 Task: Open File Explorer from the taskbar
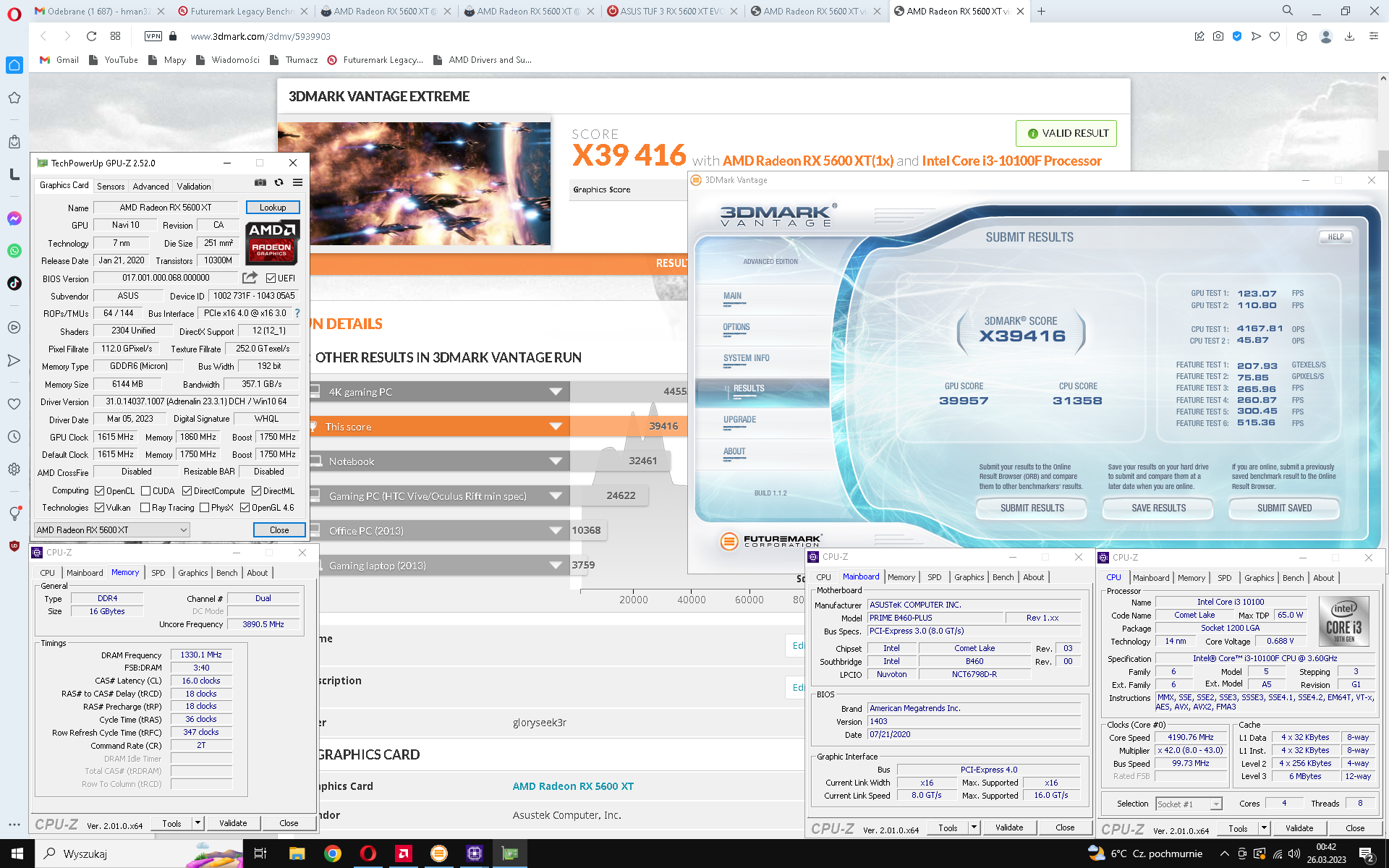point(297,854)
